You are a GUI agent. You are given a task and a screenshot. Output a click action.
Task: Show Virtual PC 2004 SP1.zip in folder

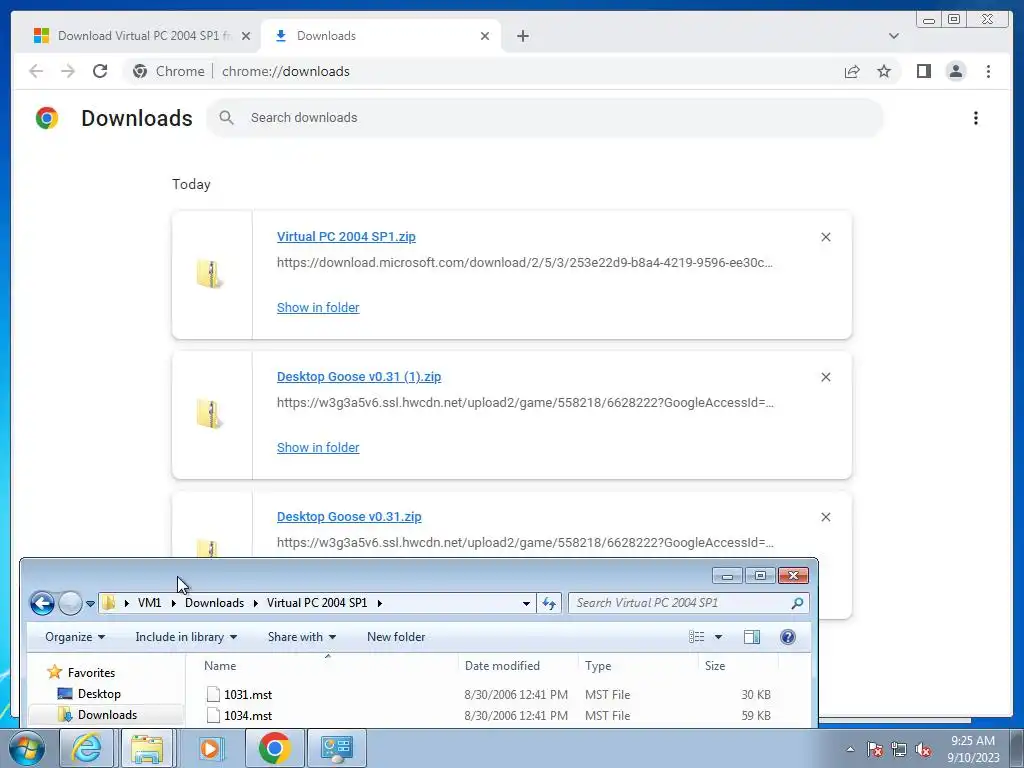(x=318, y=308)
